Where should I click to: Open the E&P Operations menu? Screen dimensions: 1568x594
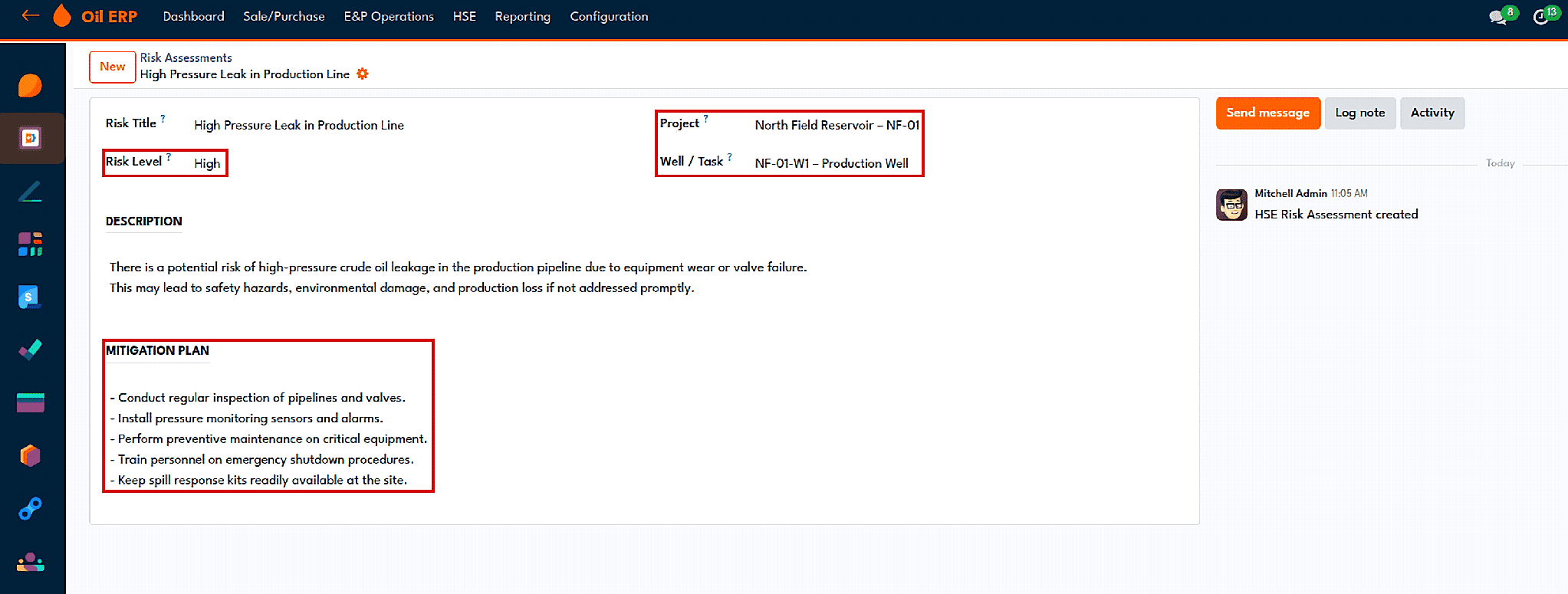click(x=389, y=16)
